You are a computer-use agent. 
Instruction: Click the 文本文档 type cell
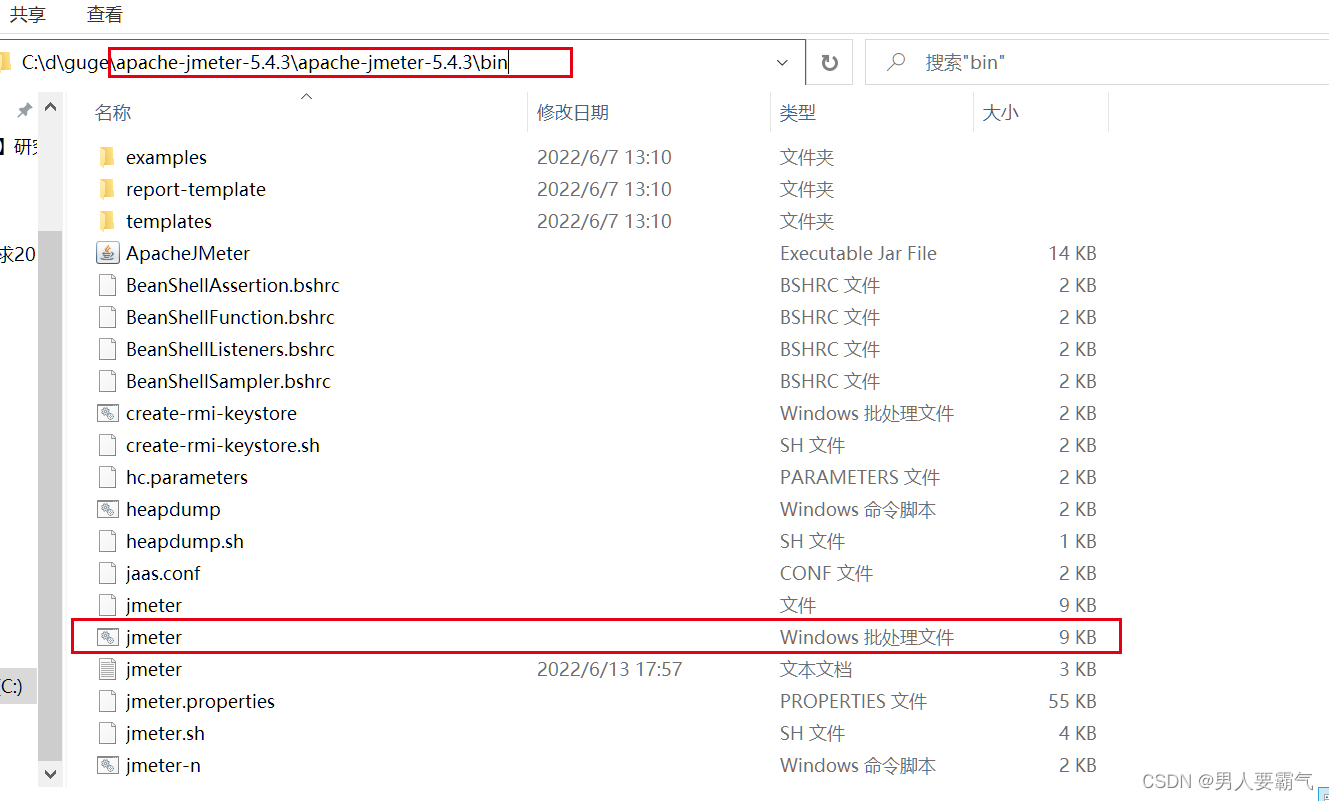(x=816, y=669)
